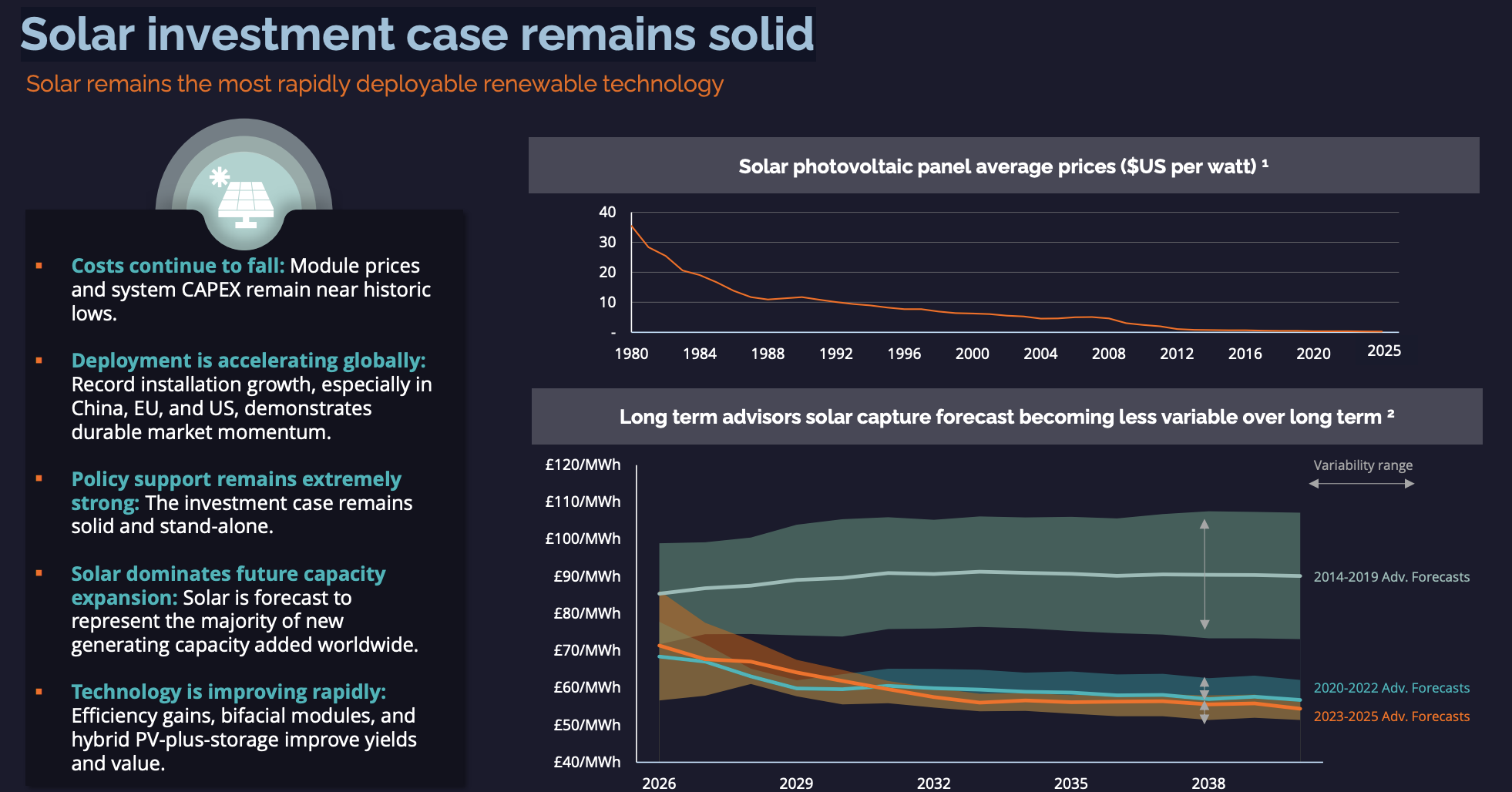The width and height of the screenshot is (1512, 792).
Task: Click the horizontal Variability range arrow
Action: coord(1362,484)
